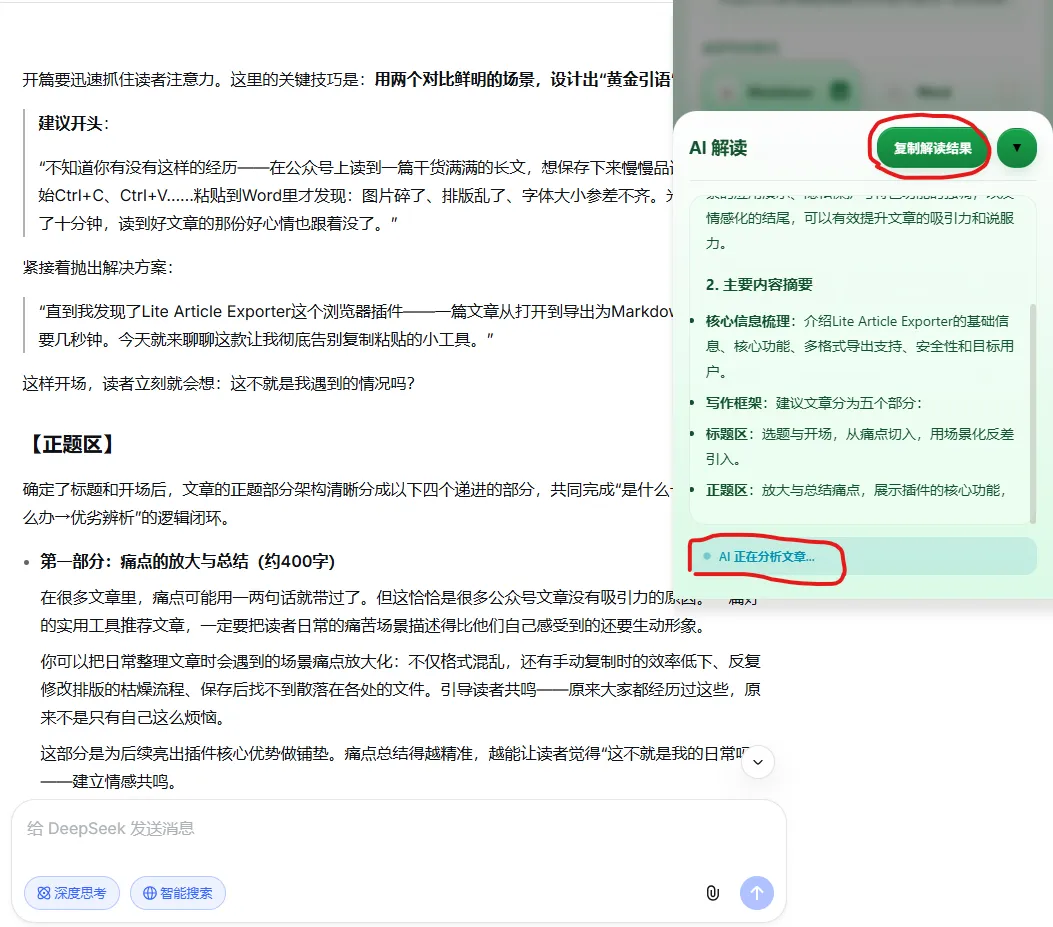Toggle the 智能搜索 mode chip
This screenshot has height=927, width=1053.
point(178,893)
